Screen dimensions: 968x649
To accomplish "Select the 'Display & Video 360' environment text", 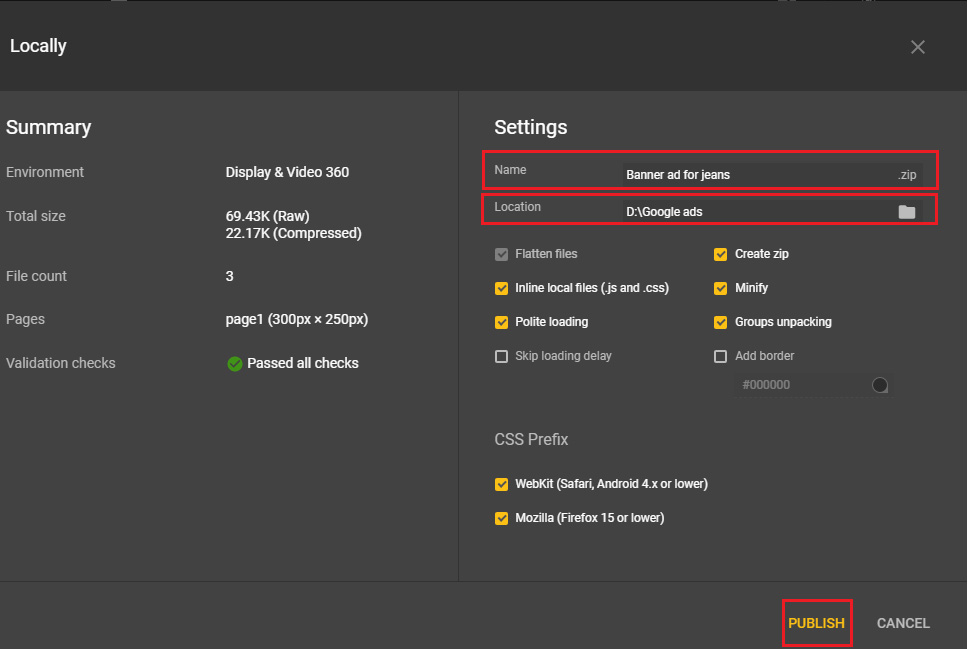I will tap(287, 172).
